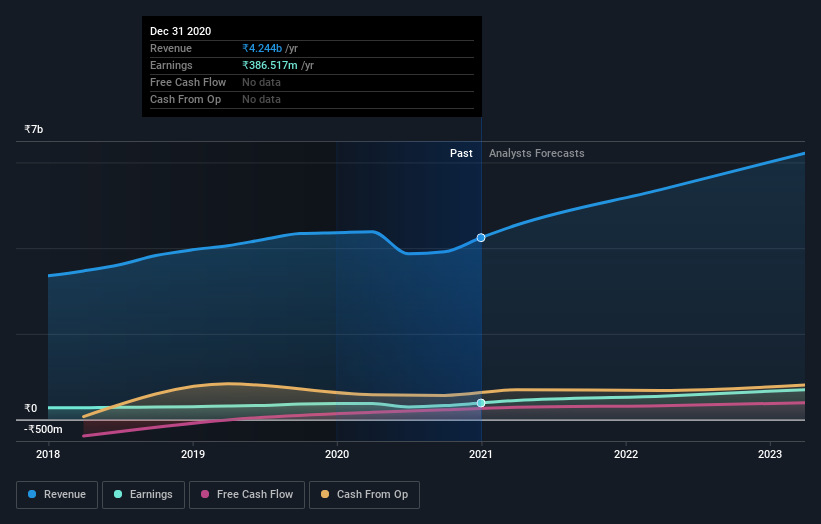The image size is (821, 524).
Task: Toggle the Earnings legend button
Action: [143, 495]
